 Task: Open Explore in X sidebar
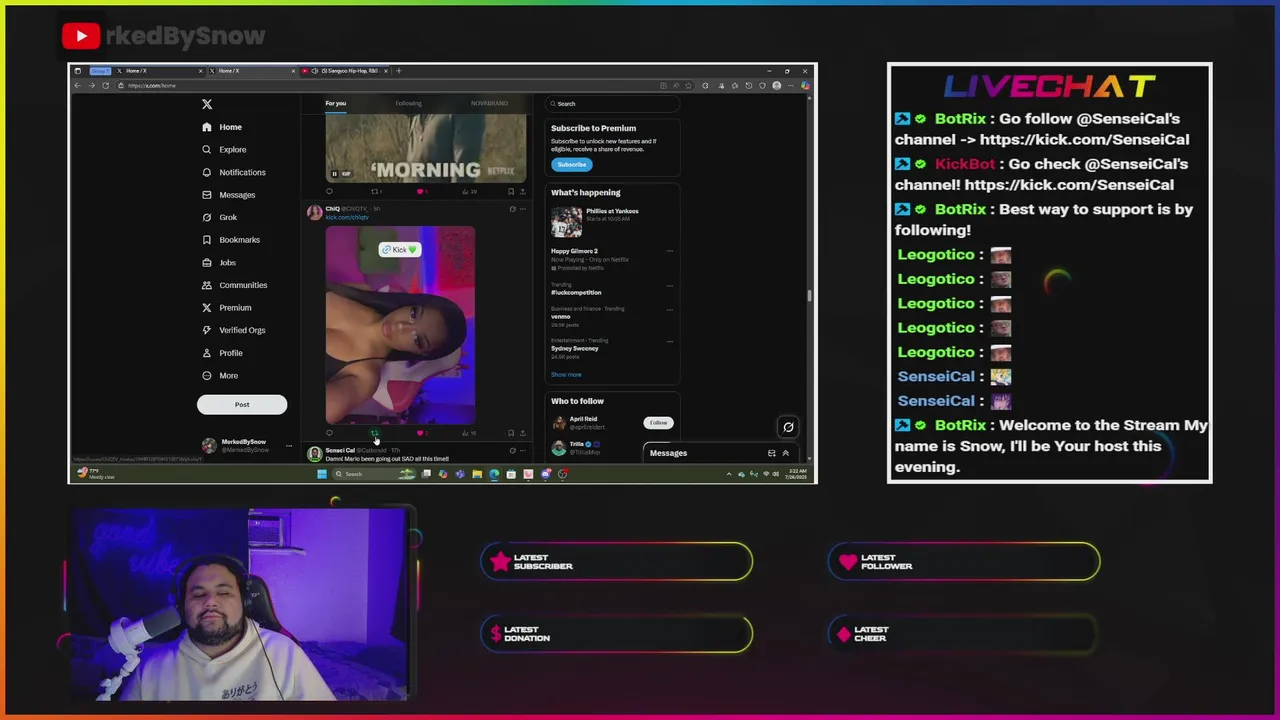pos(224,150)
